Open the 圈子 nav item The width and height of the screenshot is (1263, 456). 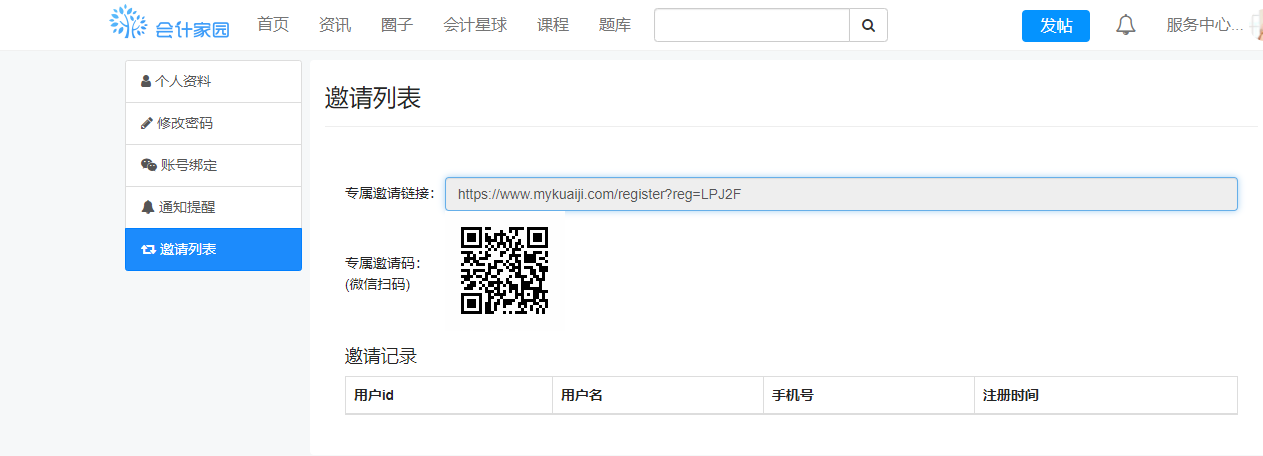click(x=397, y=25)
